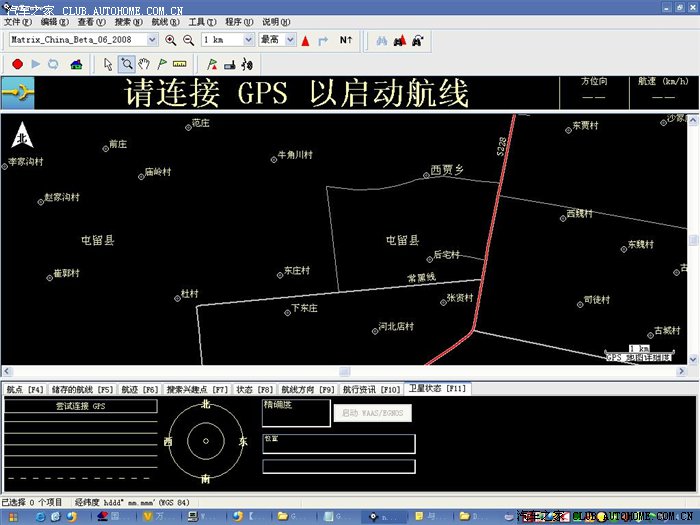Image resolution: width=700 pixels, height=525 pixels.
Task: Select the ruler measure tool
Action: (180, 64)
